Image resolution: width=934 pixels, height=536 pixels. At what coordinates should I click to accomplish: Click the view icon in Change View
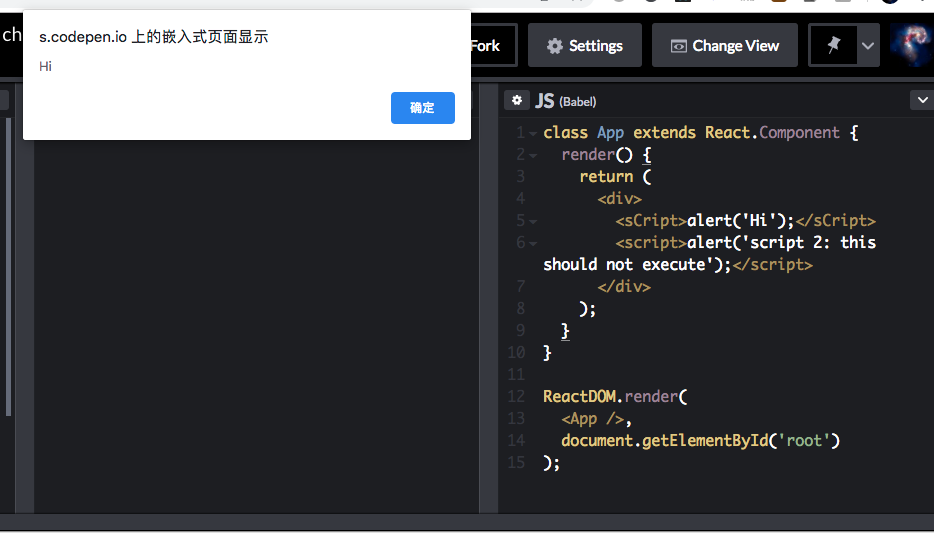678,46
